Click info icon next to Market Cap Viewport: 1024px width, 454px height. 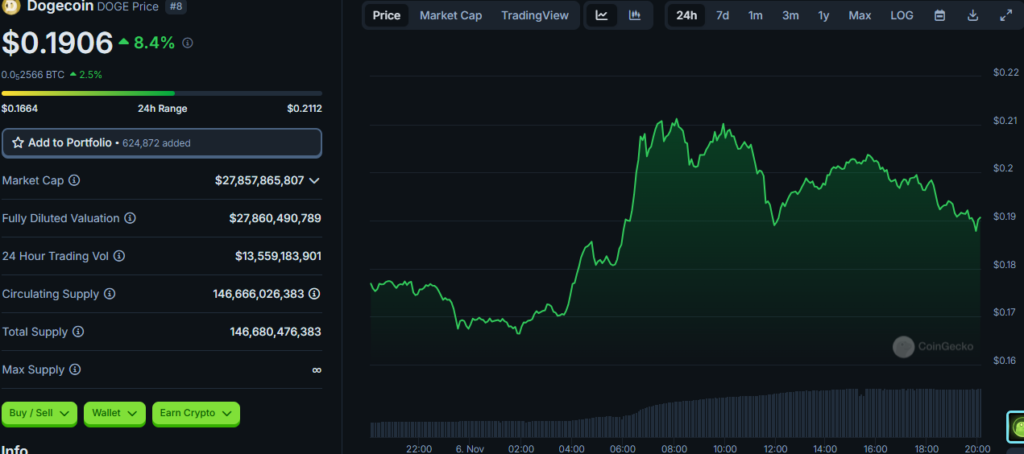74,180
